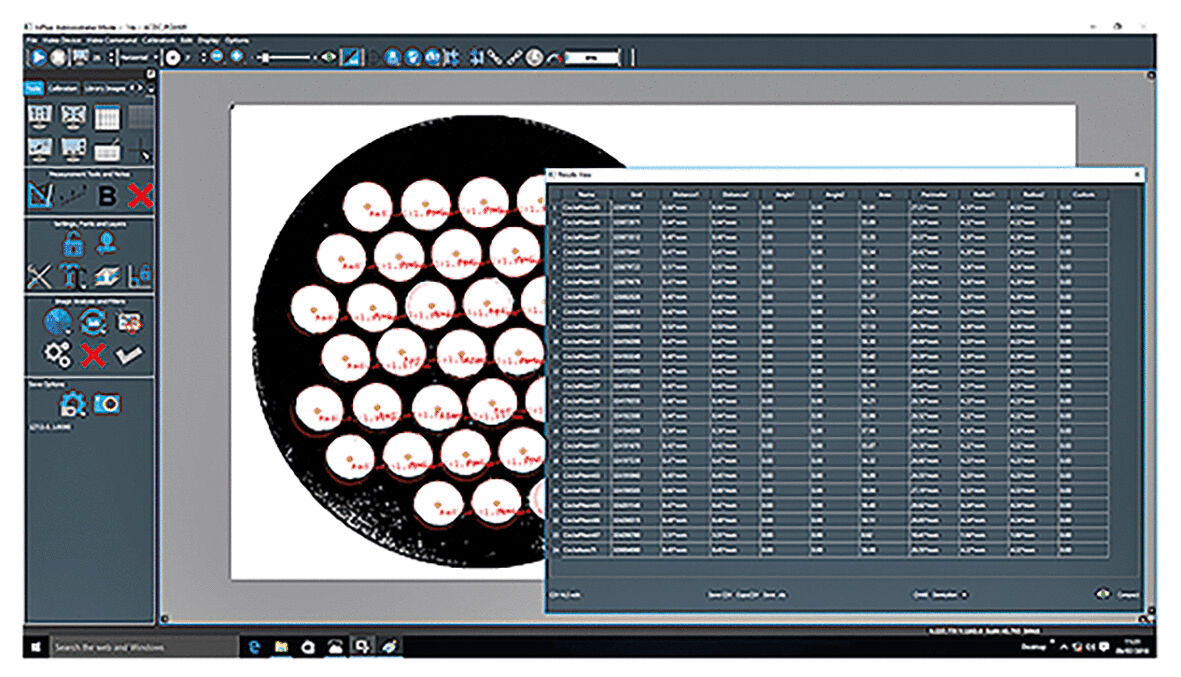This screenshot has width=1181, height=677.
Task: Click the red X in Image Analysis section
Action: 93,355
